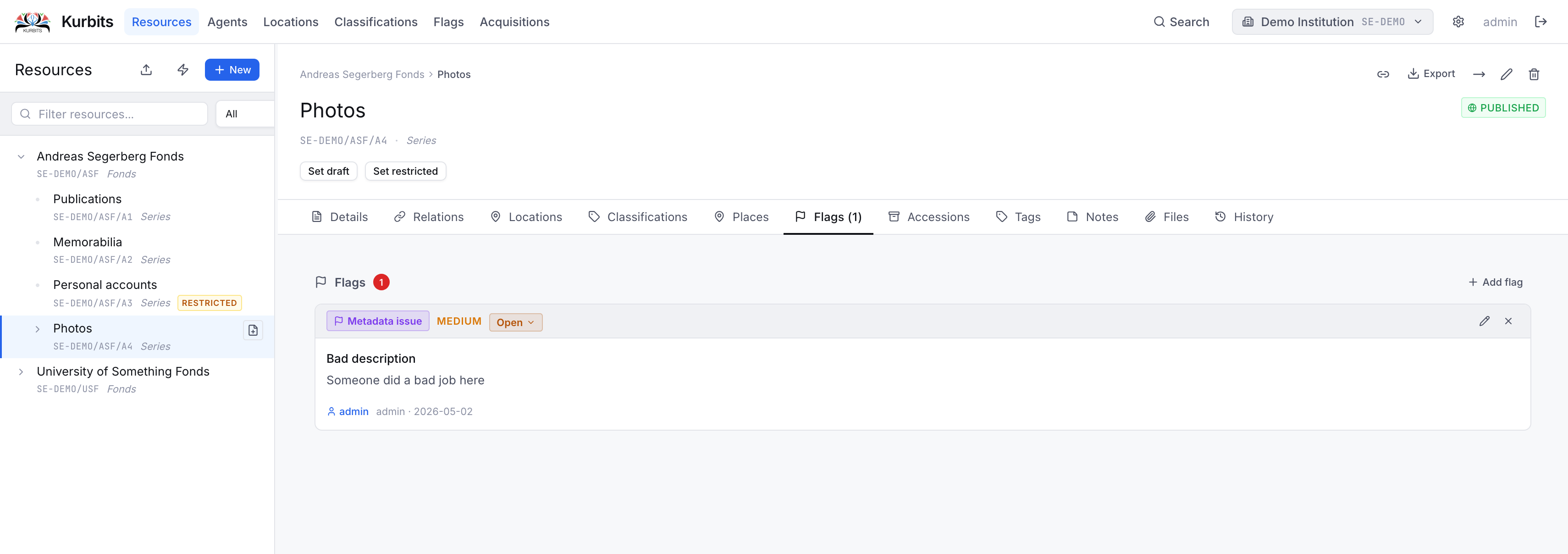Copy link using the chain icon

point(1383,74)
